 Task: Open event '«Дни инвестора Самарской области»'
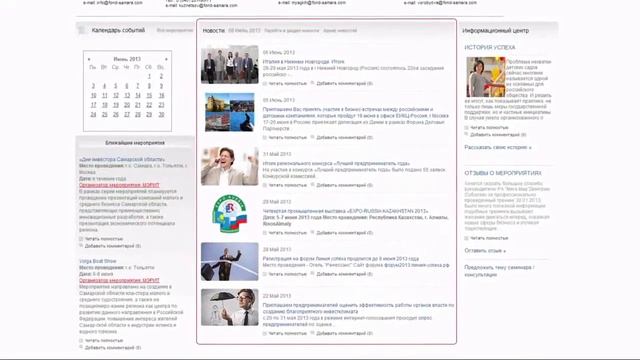[x=122, y=160]
